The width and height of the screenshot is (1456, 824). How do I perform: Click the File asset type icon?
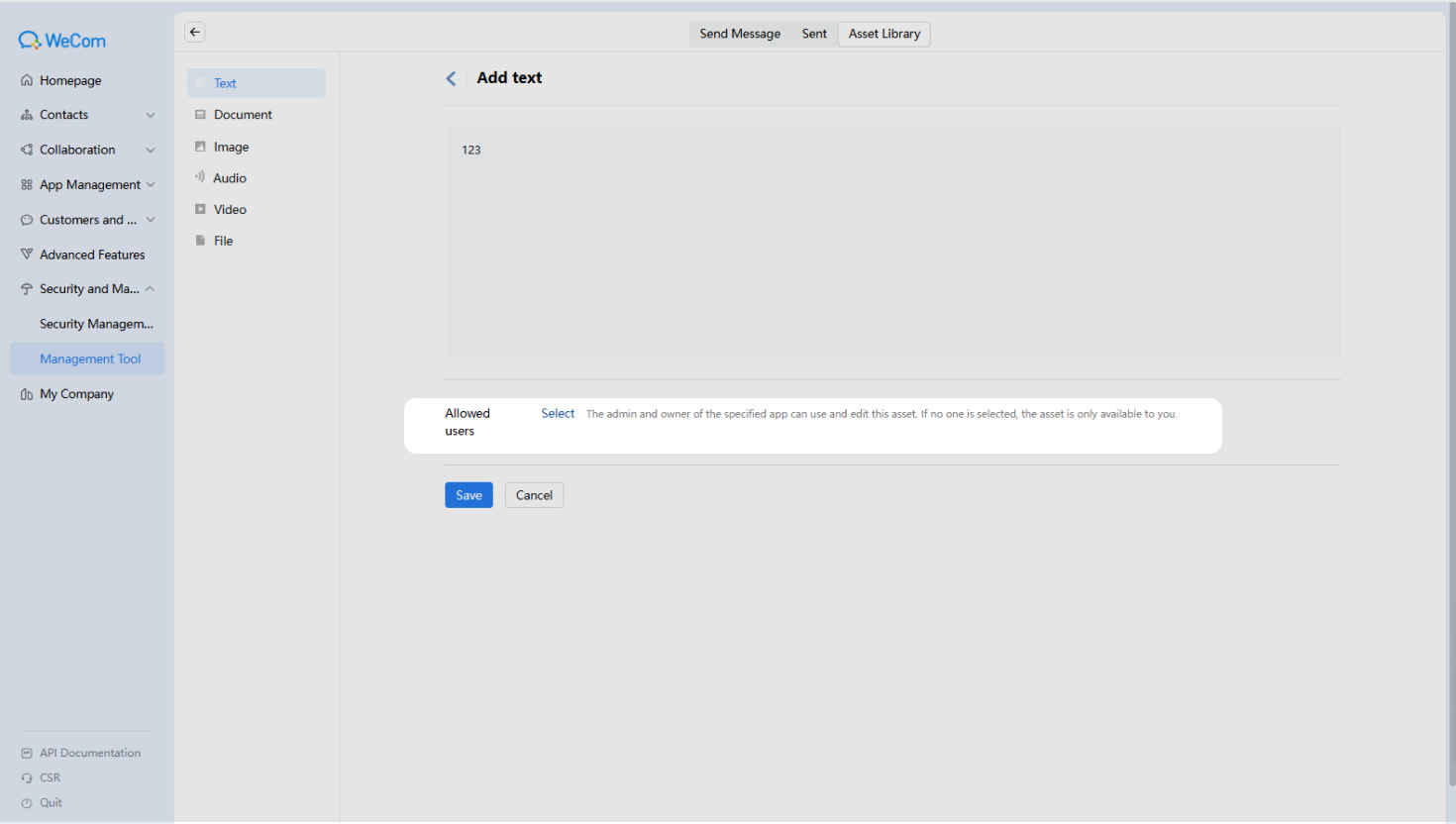coord(200,241)
